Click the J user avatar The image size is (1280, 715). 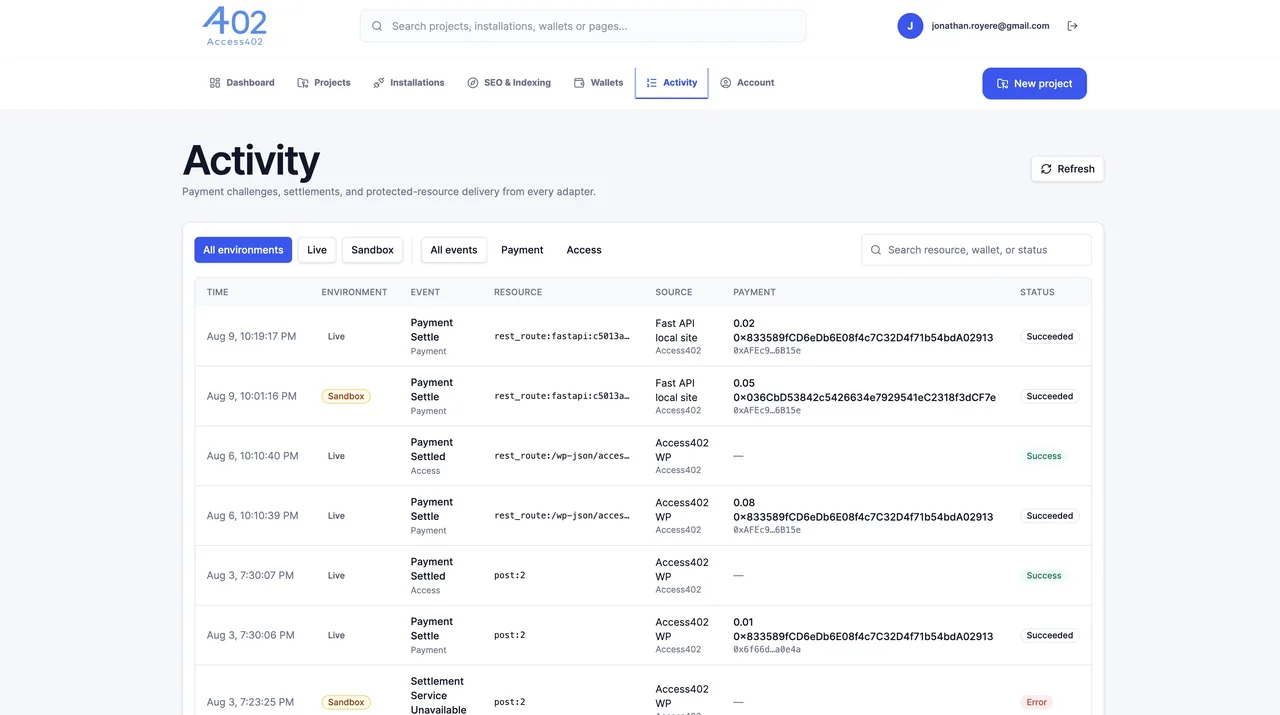(910, 26)
